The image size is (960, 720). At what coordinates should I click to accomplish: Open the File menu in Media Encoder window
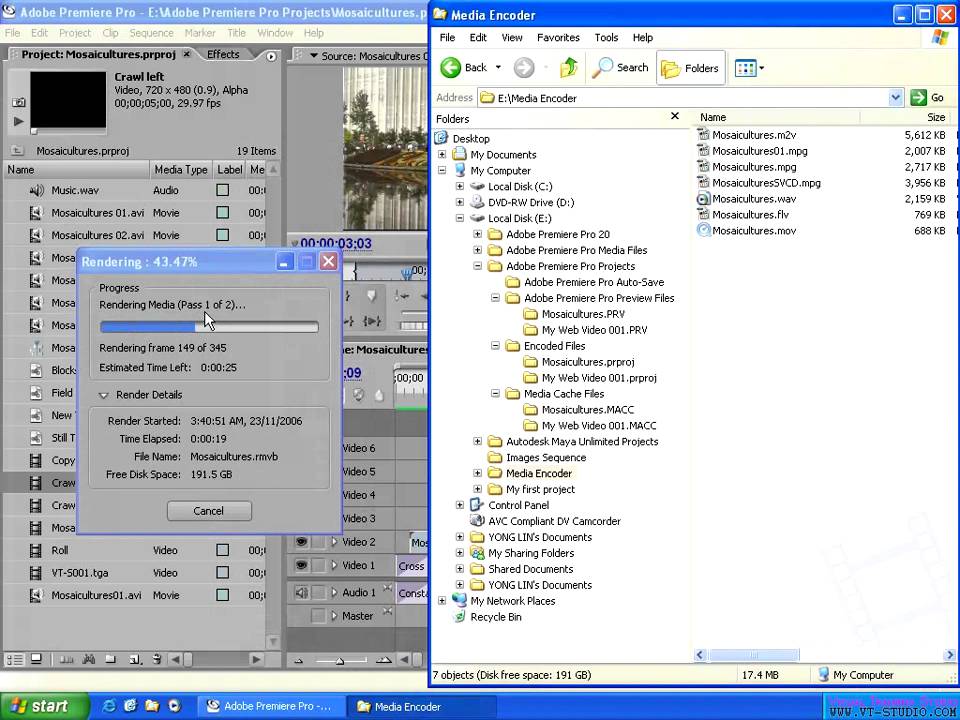point(447,37)
